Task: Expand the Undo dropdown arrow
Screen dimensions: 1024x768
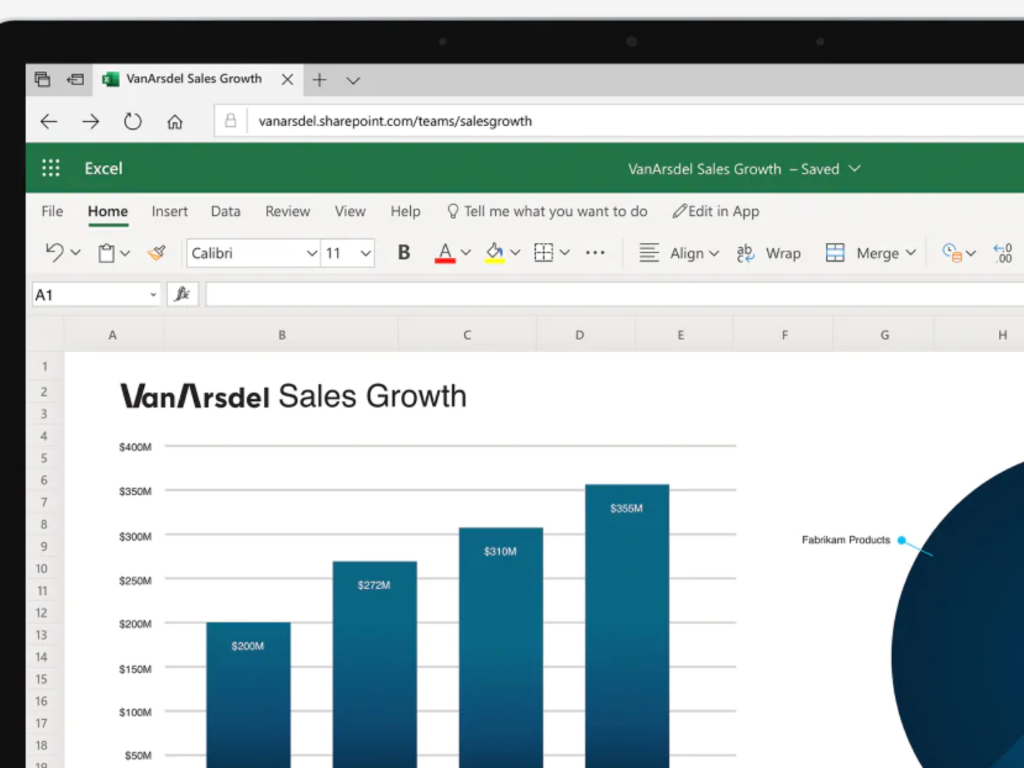Action: (x=75, y=253)
